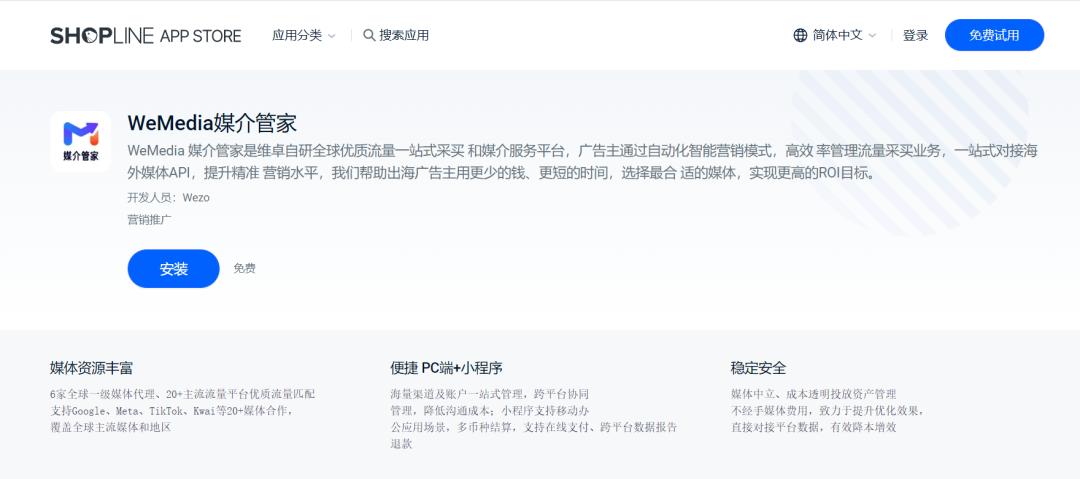The width and height of the screenshot is (1080, 479).
Task: Click the line 覆盖全球主流媒体和地区
Action: click(110, 427)
